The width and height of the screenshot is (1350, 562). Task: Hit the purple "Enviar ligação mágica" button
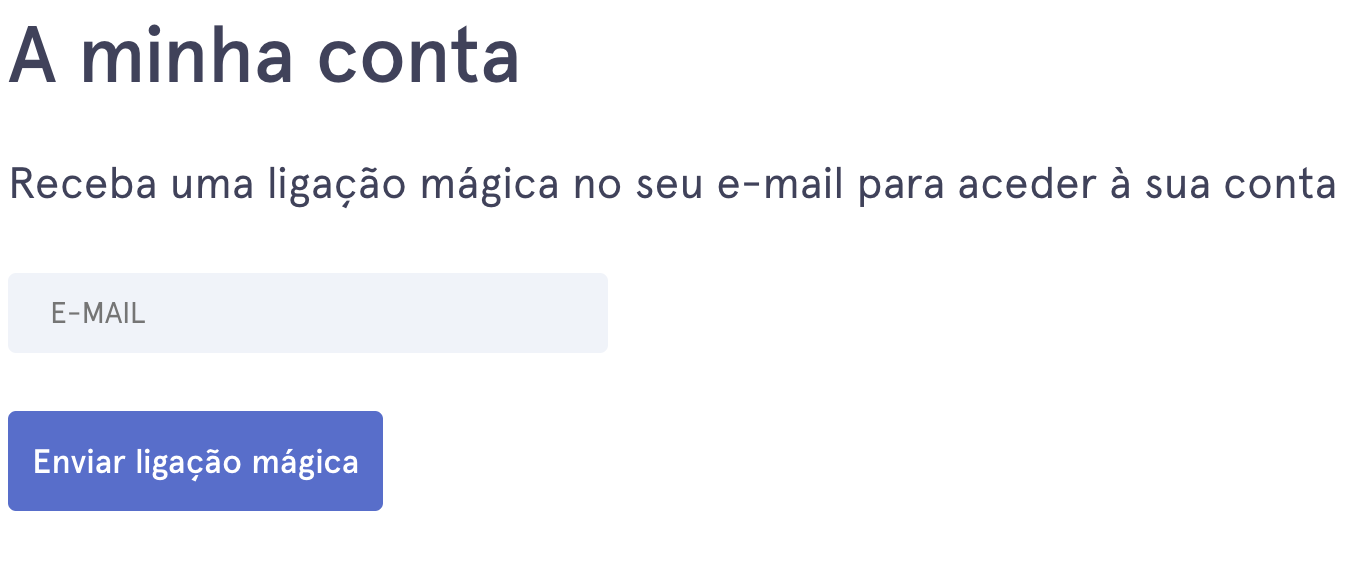pyautogui.click(x=195, y=461)
